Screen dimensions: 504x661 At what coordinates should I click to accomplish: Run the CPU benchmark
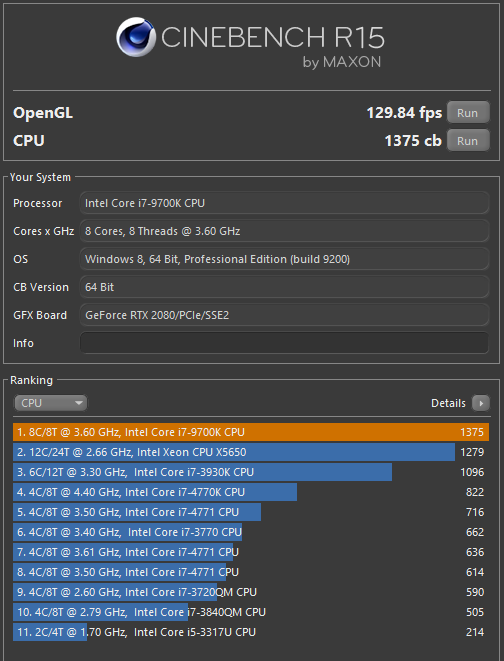click(468, 140)
